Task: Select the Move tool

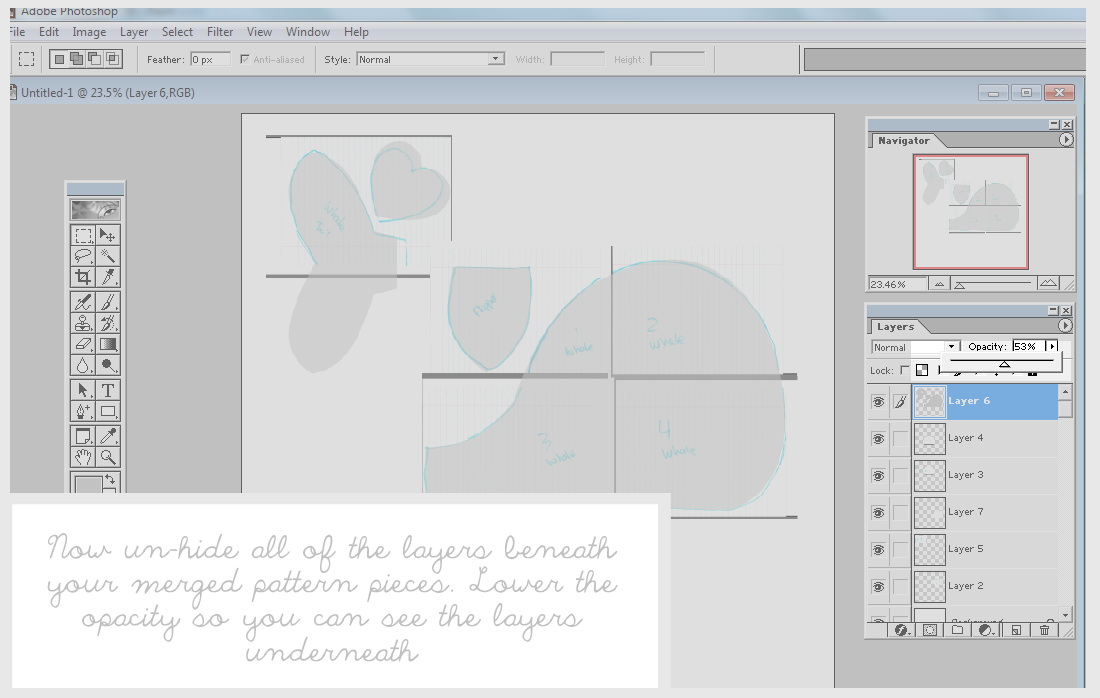Action: coord(109,236)
